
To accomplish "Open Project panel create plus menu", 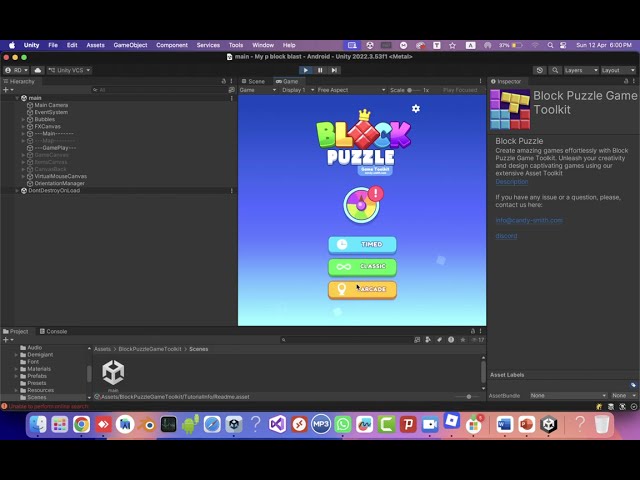I will pyautogui.click(x=8, y=340).
